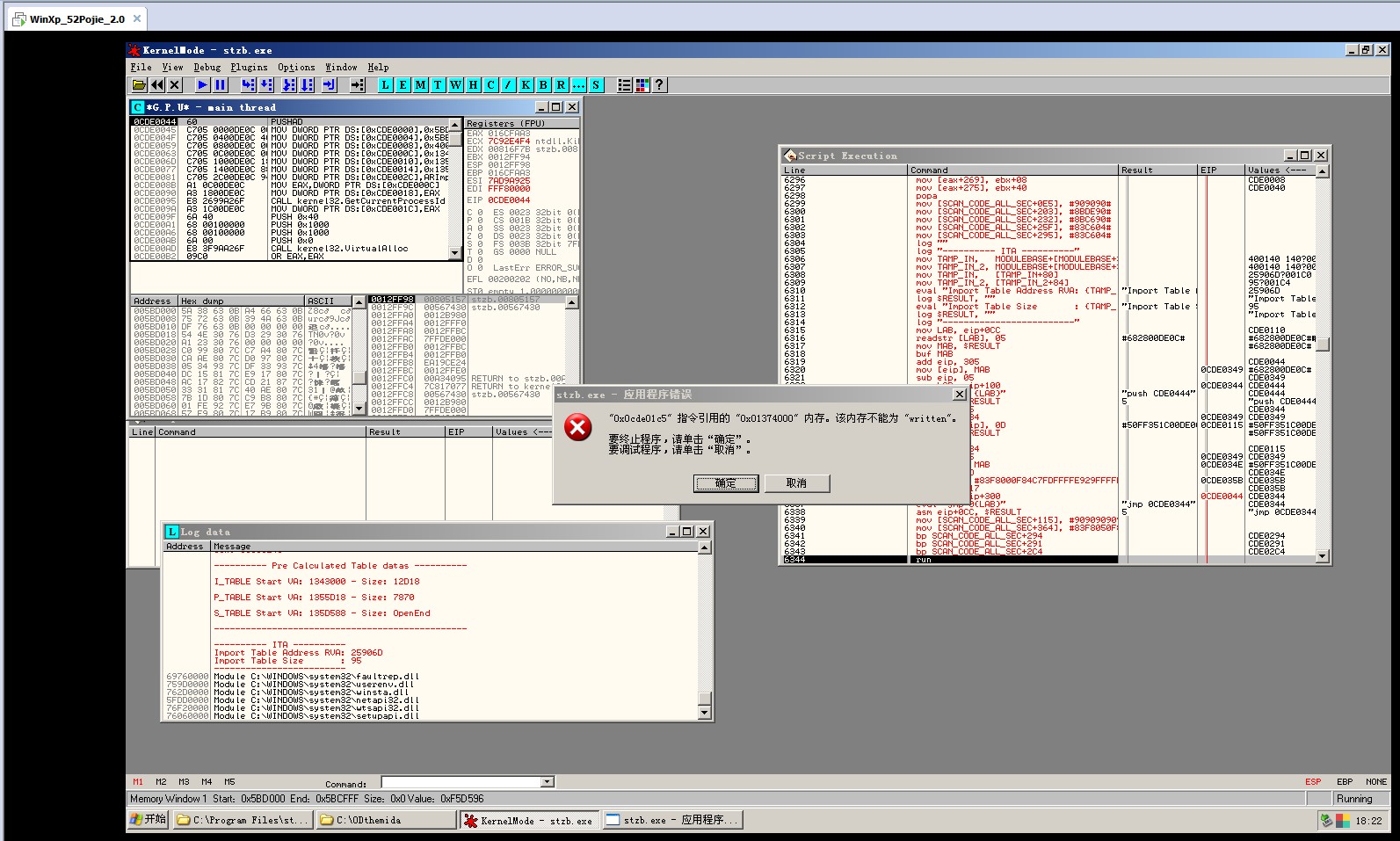Viewport: 1400px width, 841px height.
Task: Close the debugged program with the X icon
Action: (x=175, y=84)
